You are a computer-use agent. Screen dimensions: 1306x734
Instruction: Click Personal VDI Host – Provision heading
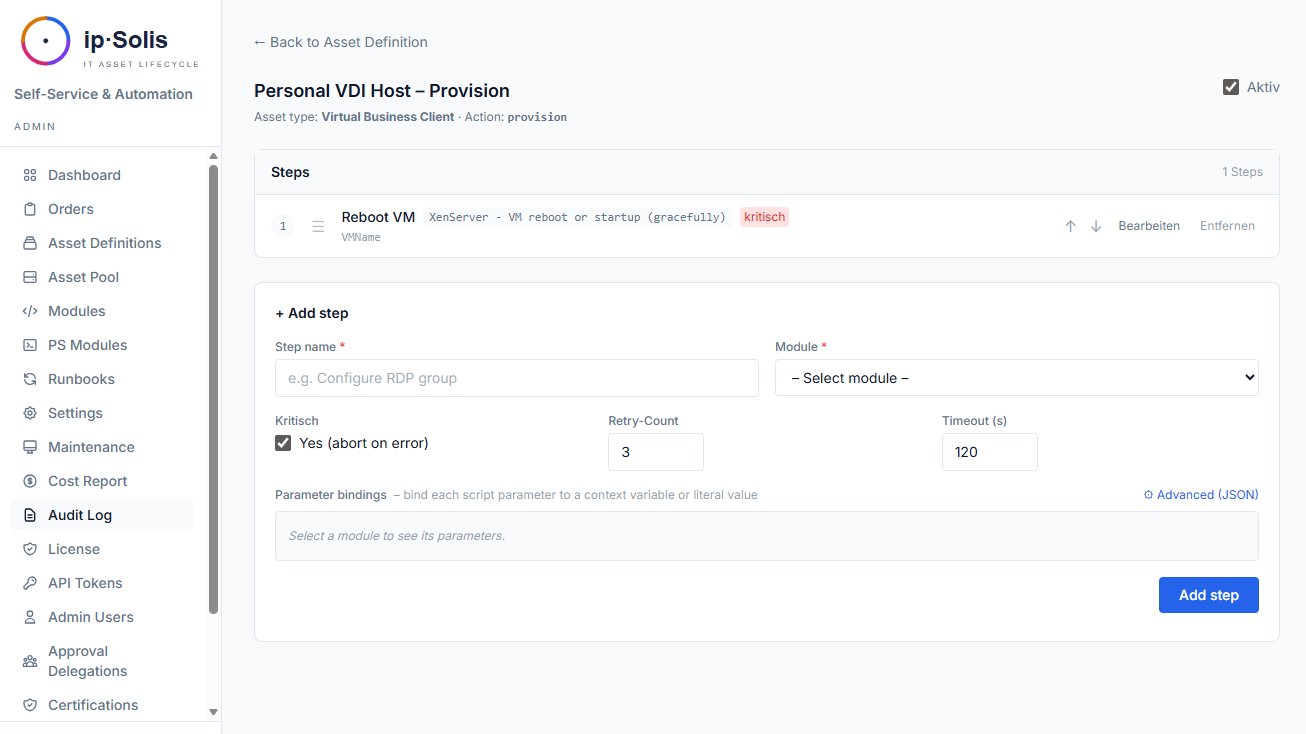pos(382,91)
